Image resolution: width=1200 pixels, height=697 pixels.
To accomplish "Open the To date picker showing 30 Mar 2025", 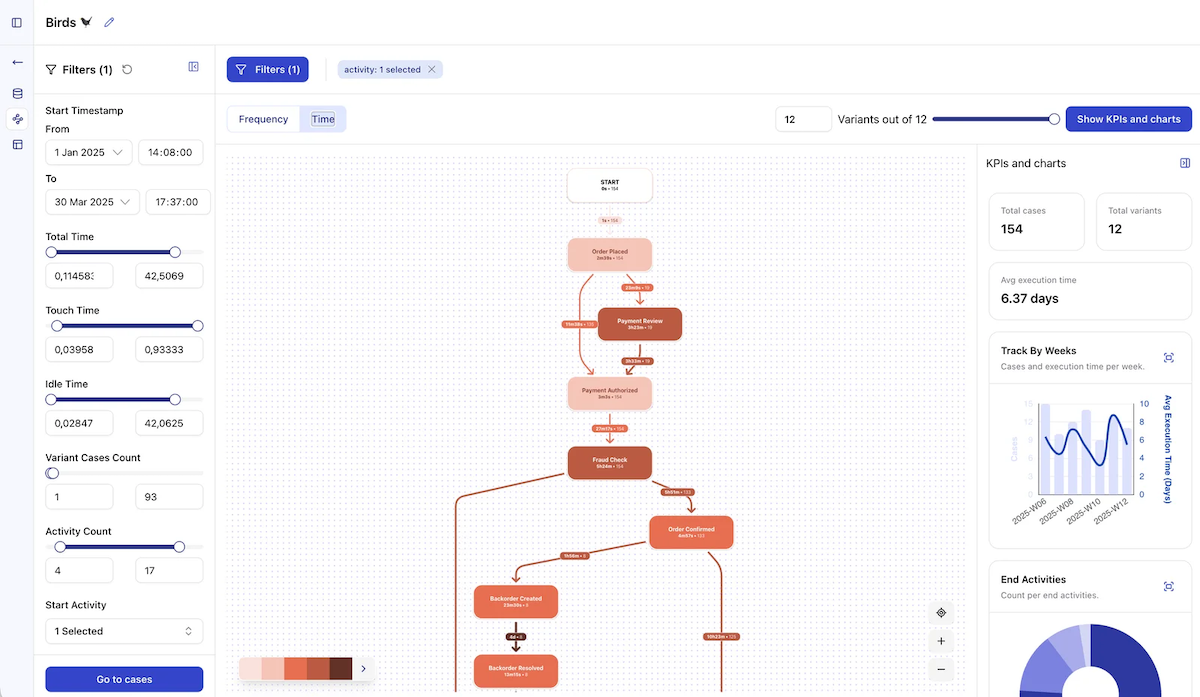I will (92, 201).
